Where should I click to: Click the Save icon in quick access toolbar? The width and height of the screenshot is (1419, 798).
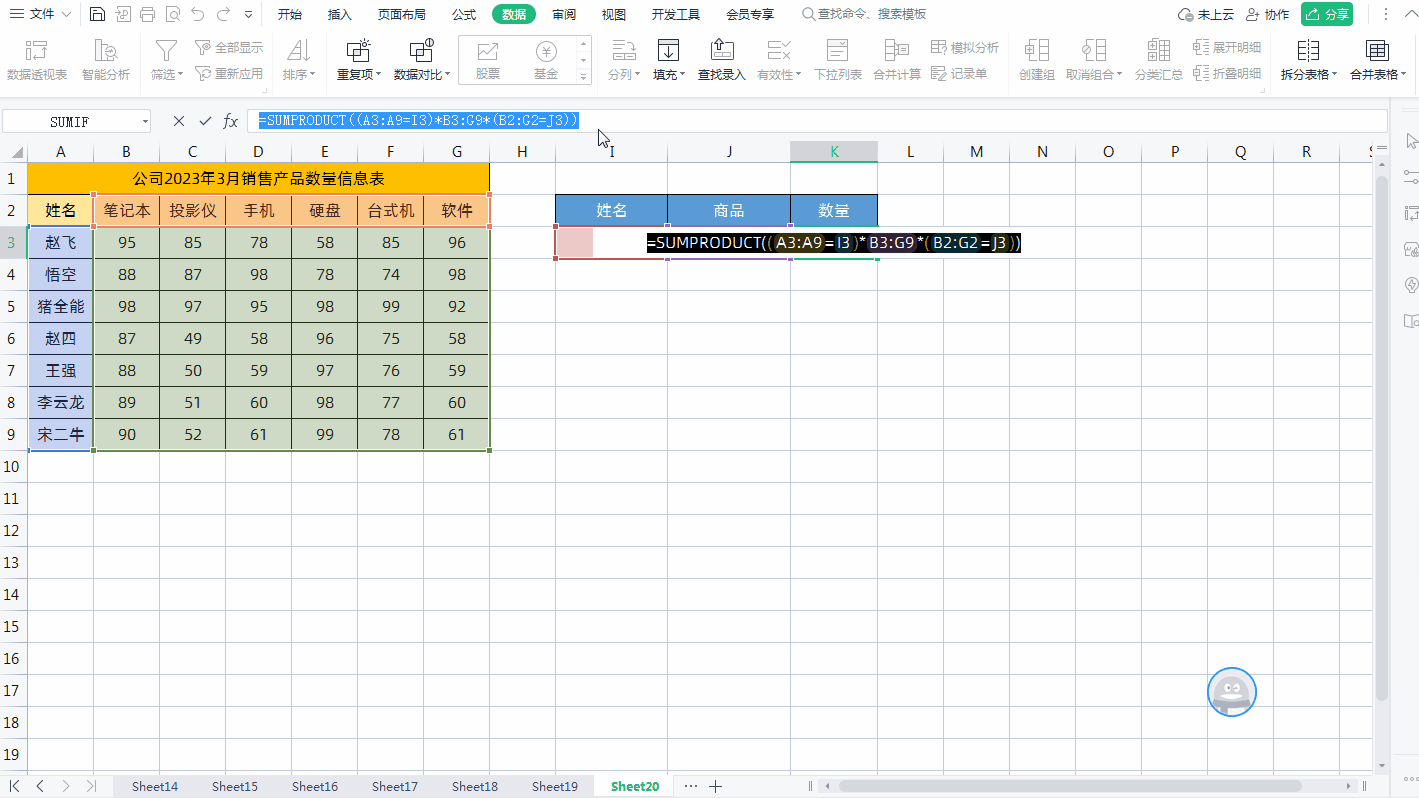(97, 14)
